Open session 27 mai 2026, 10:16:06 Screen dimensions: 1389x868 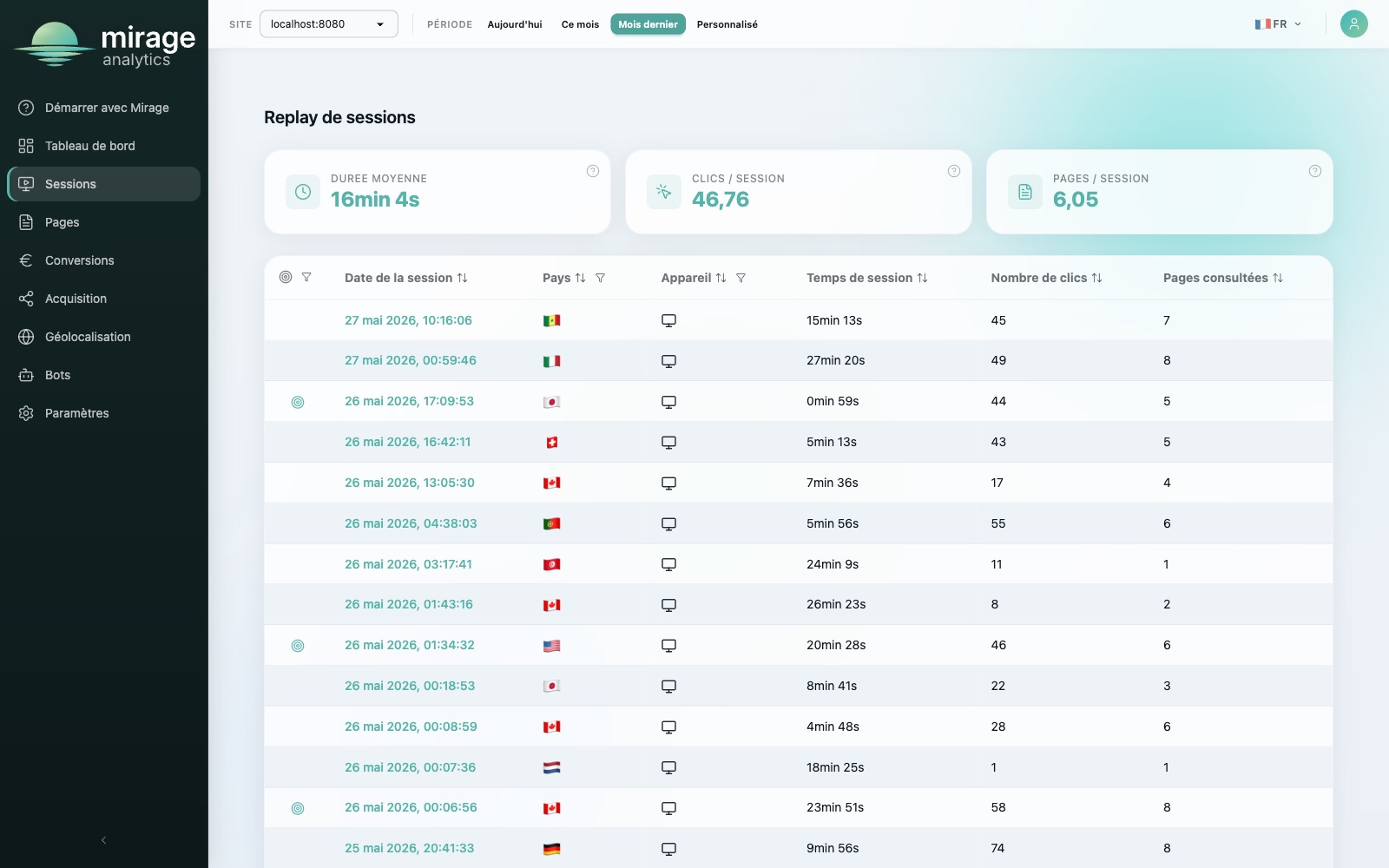[x=408, y=320]
